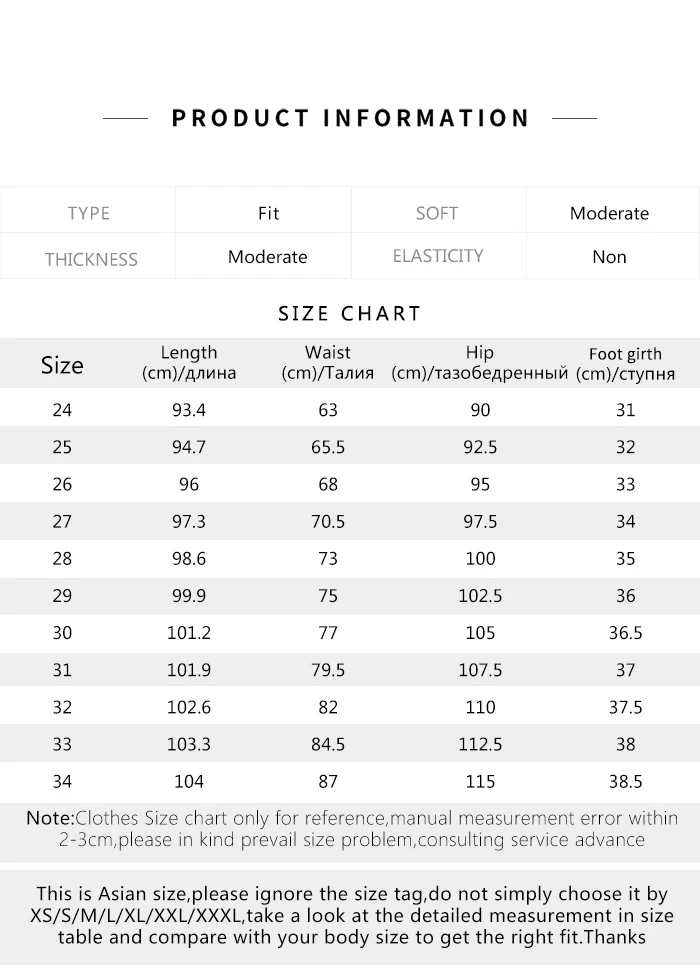
Task: Click the Non elasticity value
Action: [x=609, y=257]
